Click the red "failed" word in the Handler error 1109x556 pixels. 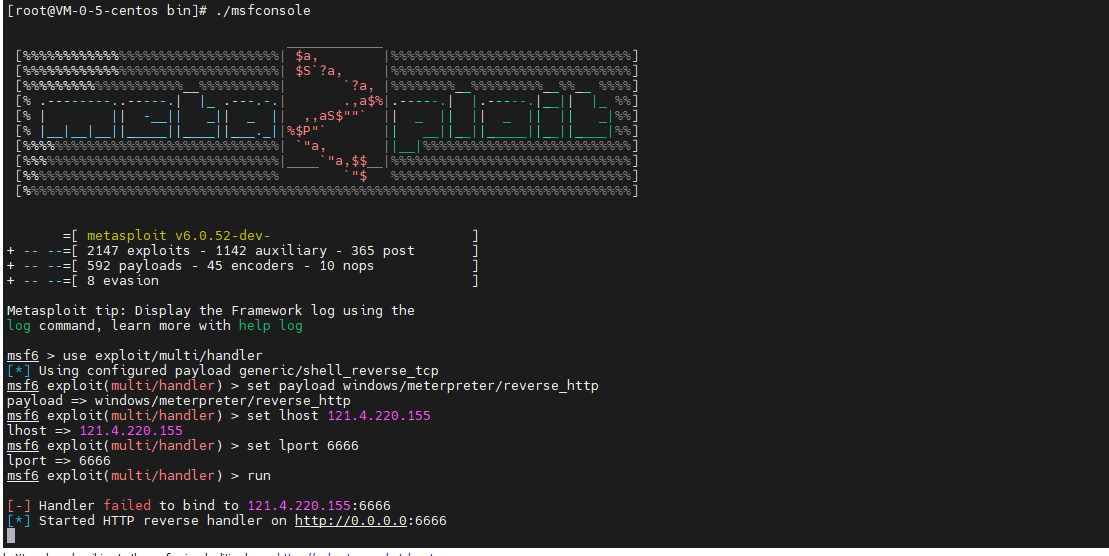click(127, 505)
